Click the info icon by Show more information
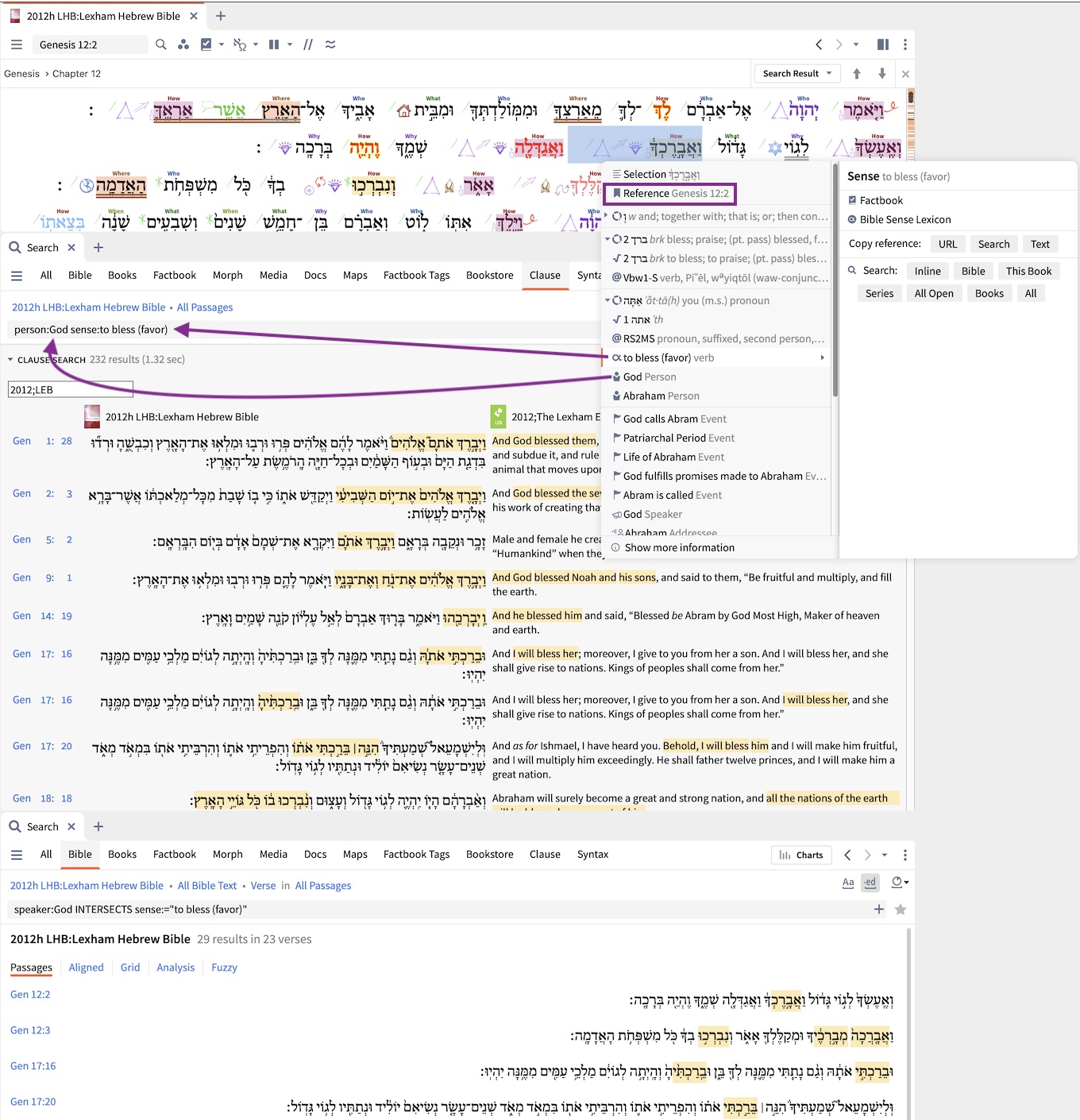 coord(615,547)
